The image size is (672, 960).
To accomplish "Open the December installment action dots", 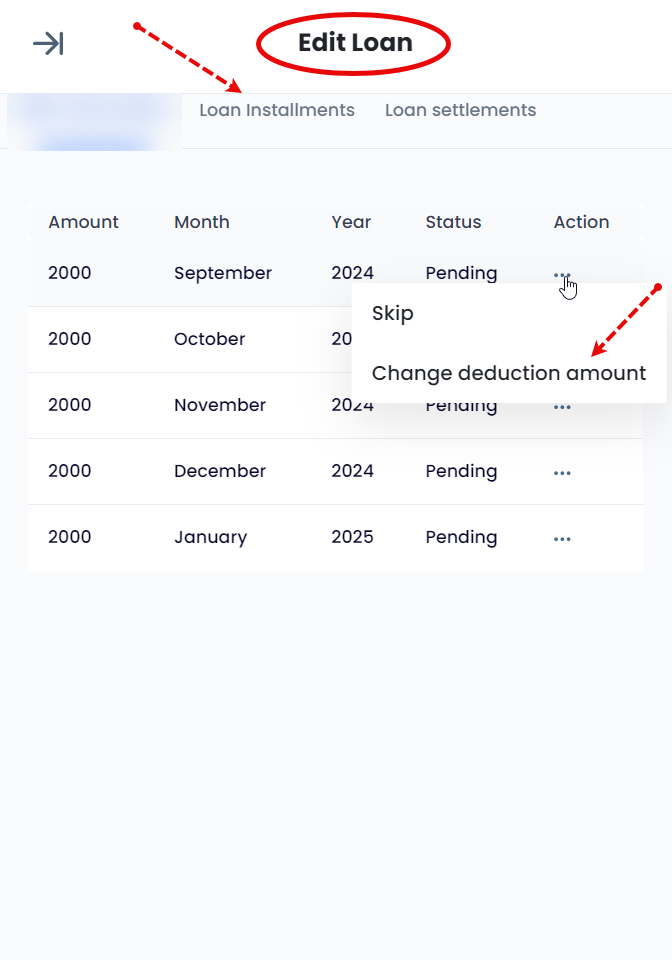I will pos(562,473).
